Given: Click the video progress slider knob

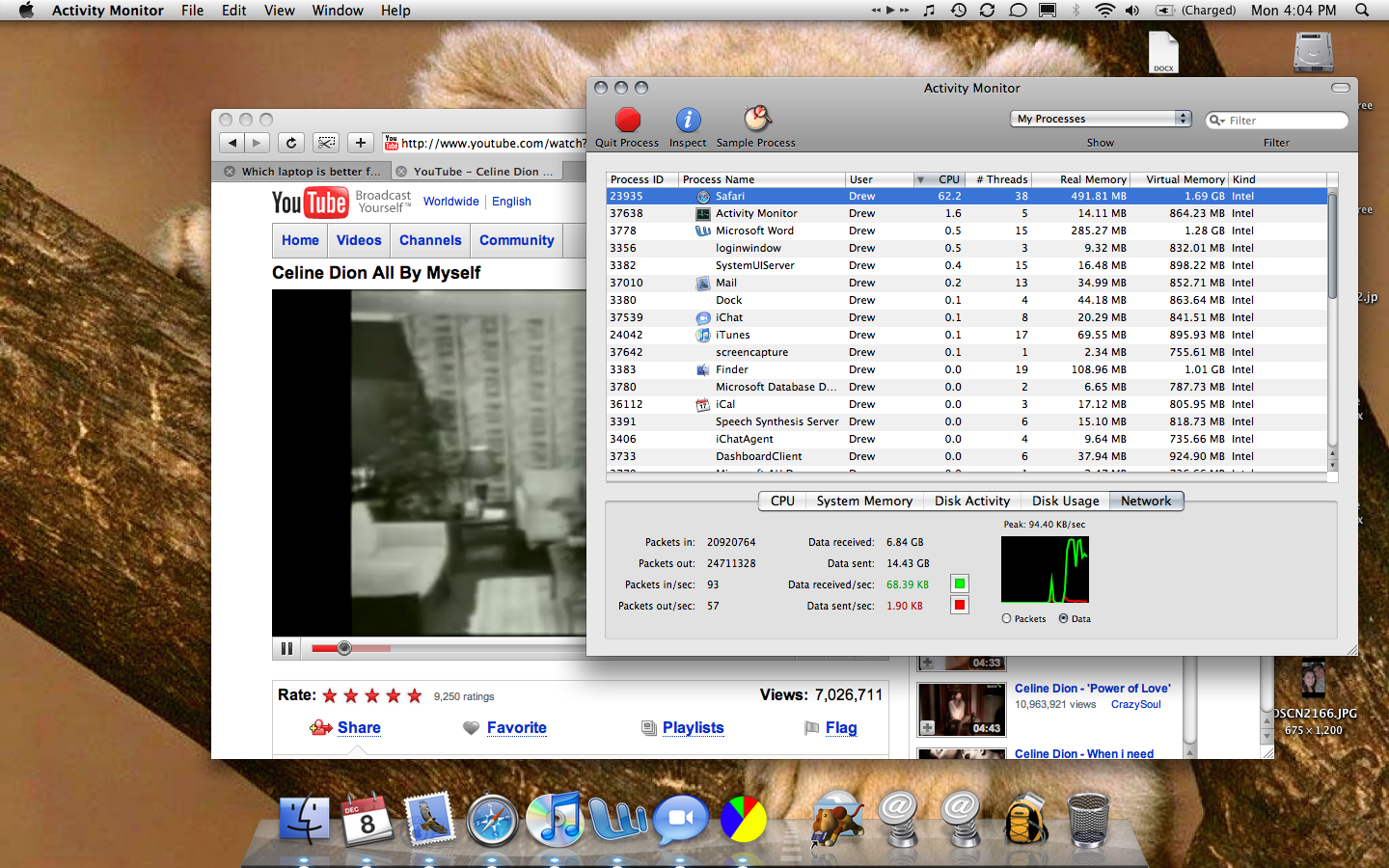Looking at the screenshot, I should point(344,648).
